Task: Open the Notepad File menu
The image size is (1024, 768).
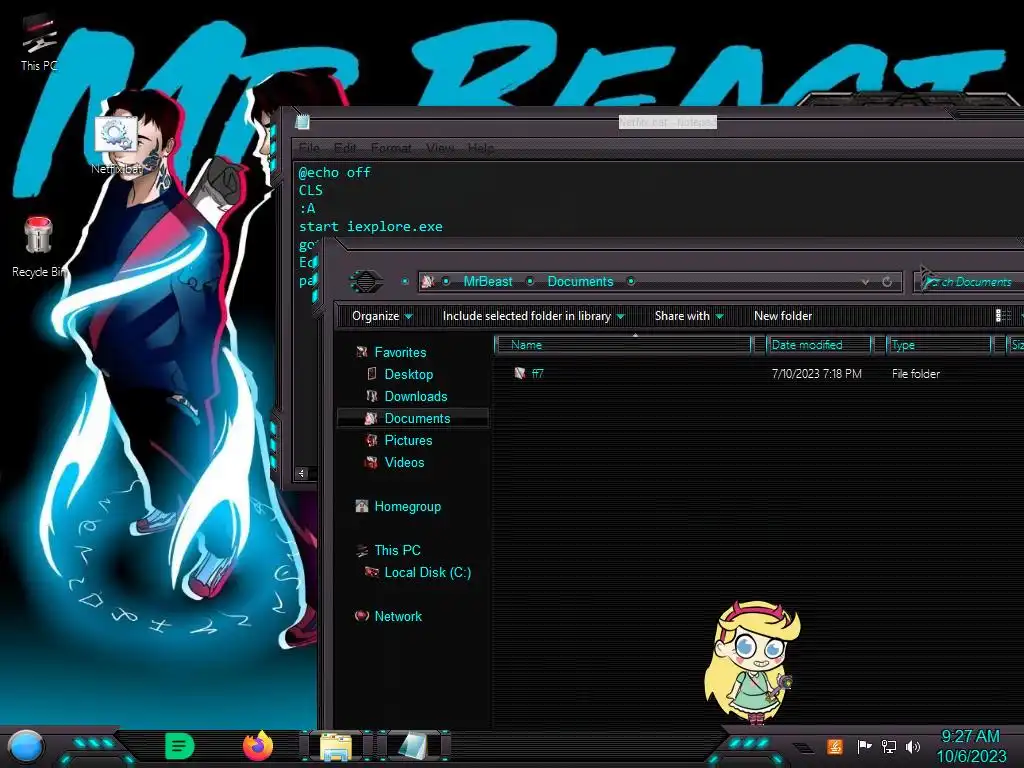Action: pos(309,148)
